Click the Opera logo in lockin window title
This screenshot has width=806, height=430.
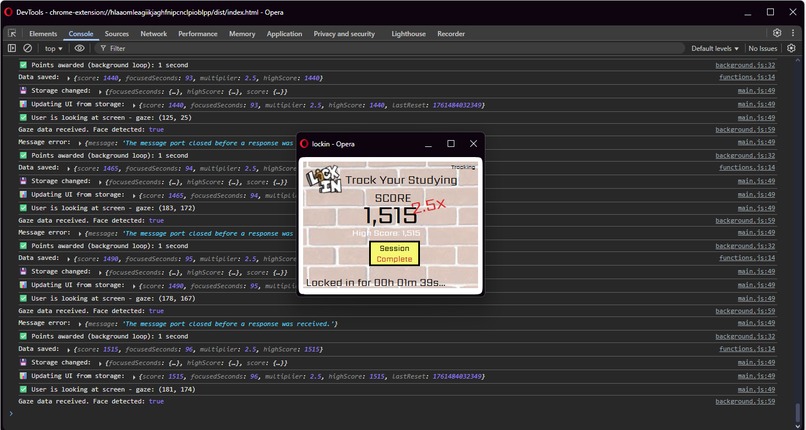(x=304, y=144)
